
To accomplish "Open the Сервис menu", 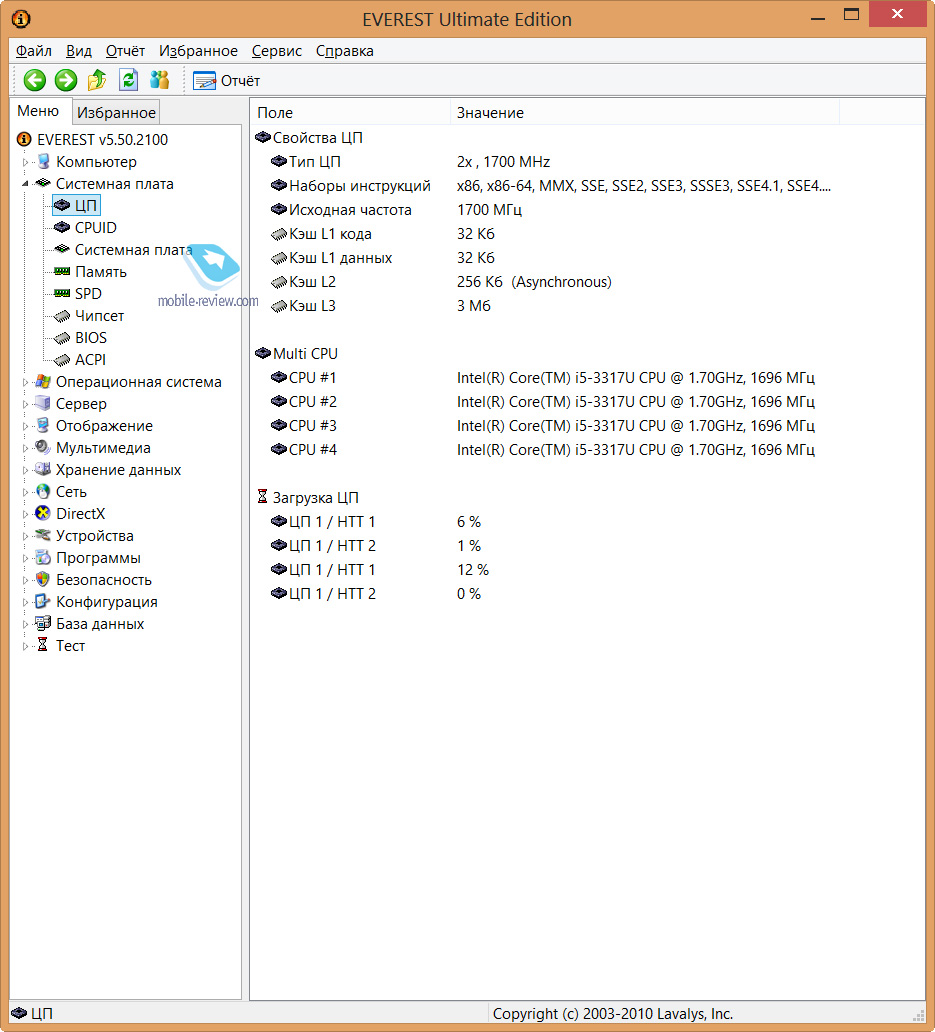I will pos(276,51).
